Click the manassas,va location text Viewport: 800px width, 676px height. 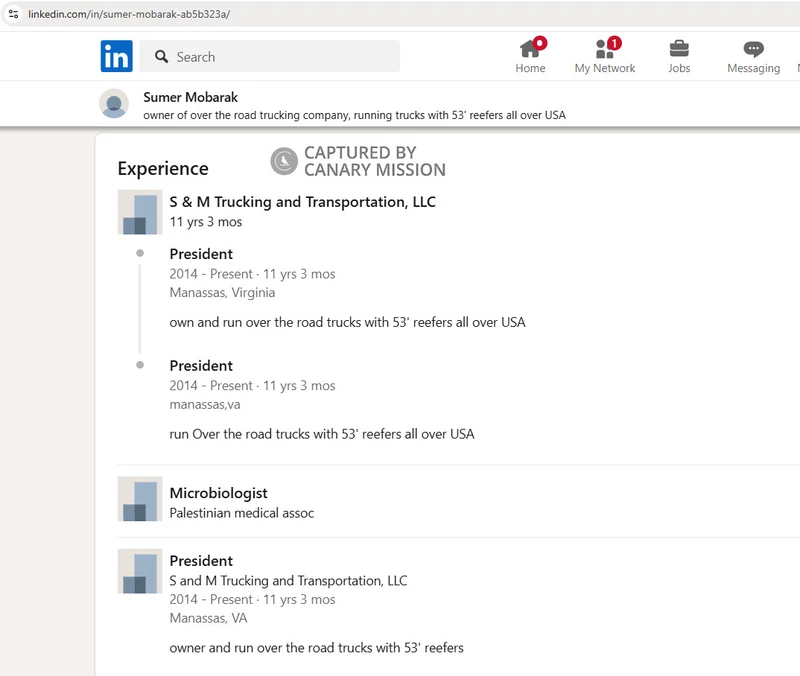205,405
